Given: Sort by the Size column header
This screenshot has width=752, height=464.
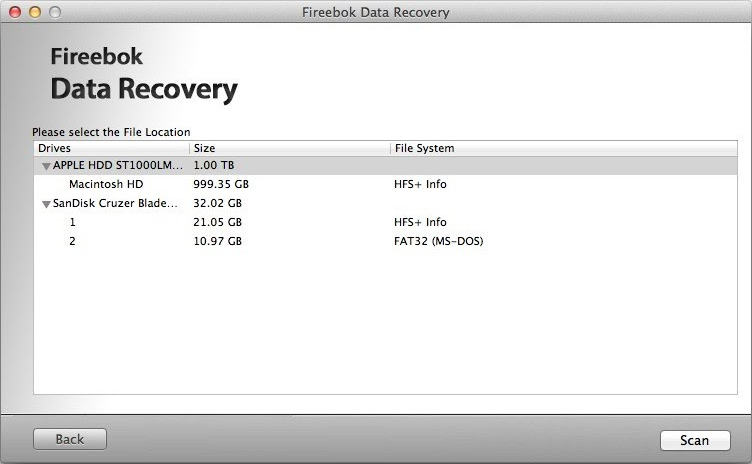Looking at the screenshot, I should pyautogui.click(x=290, y=148).
